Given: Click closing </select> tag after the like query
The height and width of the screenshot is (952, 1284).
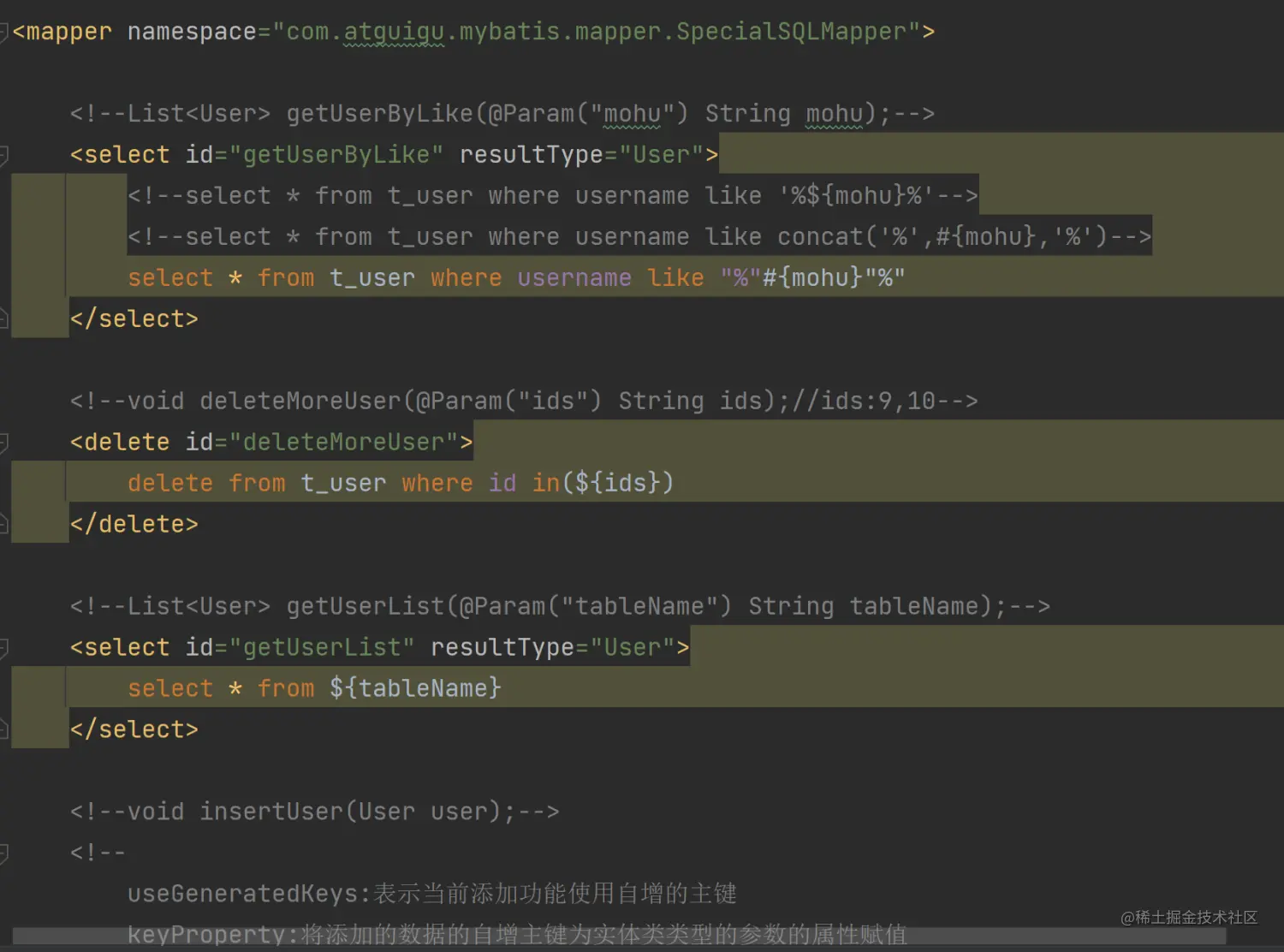Looking at the screenshot, I should coord(134,319).
